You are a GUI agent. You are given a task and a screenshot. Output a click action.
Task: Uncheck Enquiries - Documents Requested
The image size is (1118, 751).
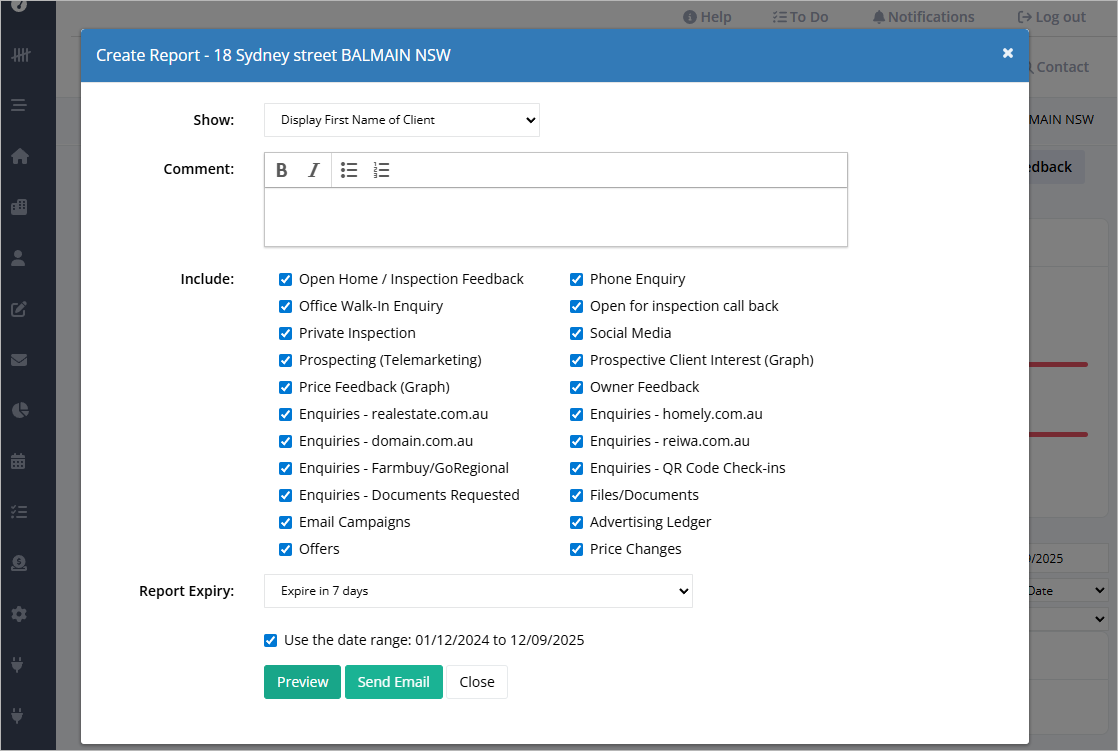[x=285, y=495]
